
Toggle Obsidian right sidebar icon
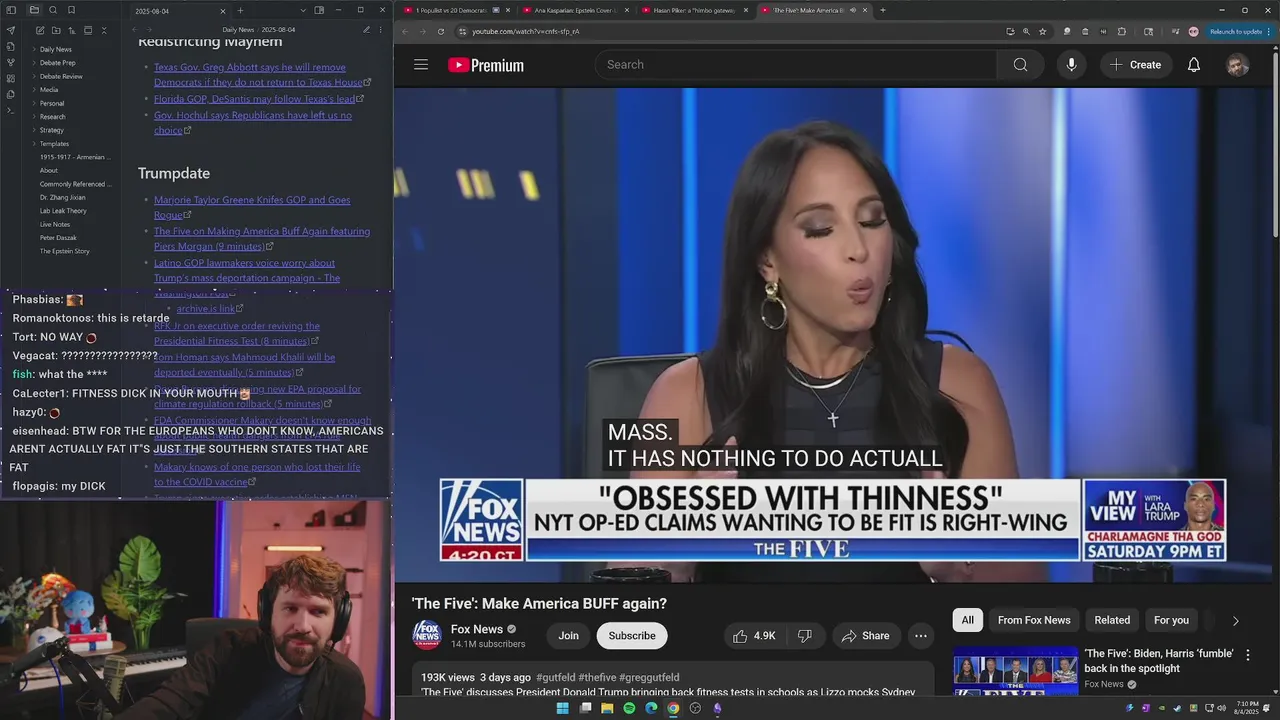click(x=319, y=10)
